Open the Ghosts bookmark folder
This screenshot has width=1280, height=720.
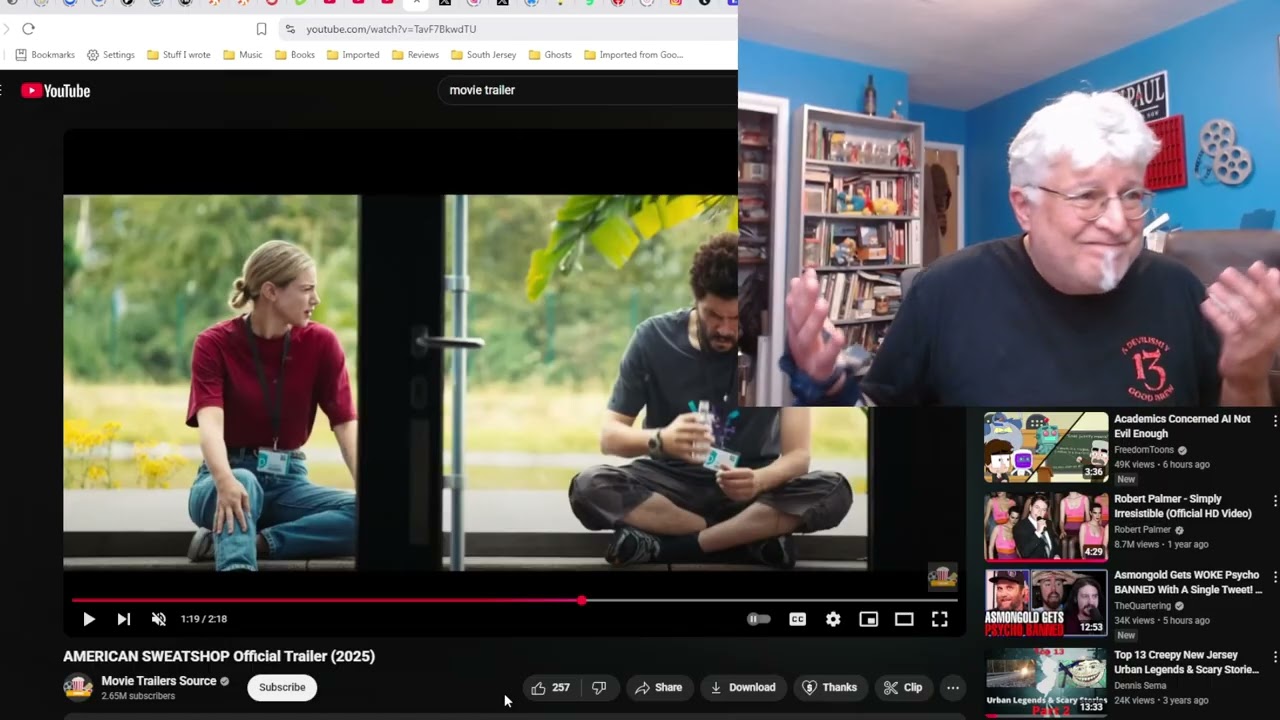[550, 55]
